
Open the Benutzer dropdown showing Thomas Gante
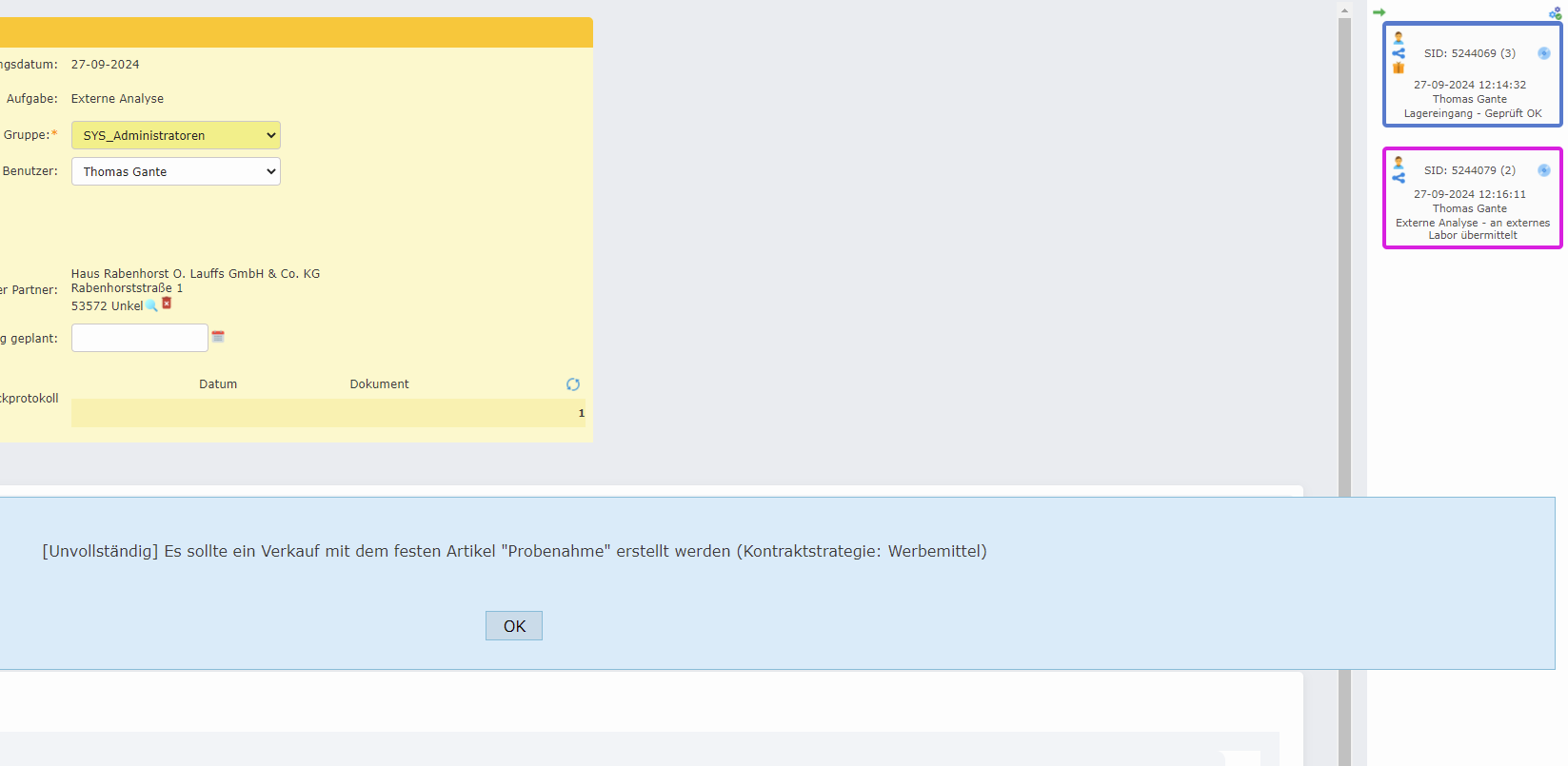coord(176,171)
